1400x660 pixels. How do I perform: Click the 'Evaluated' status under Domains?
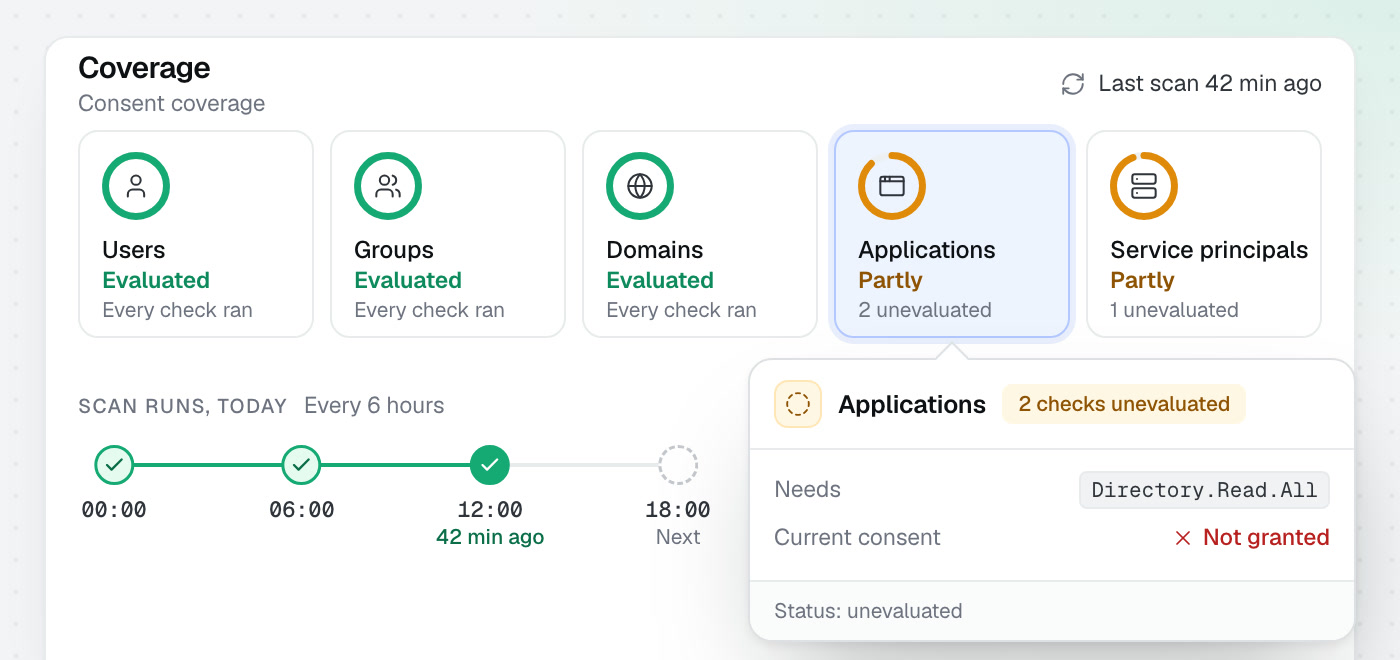click(x=660, y=281)
